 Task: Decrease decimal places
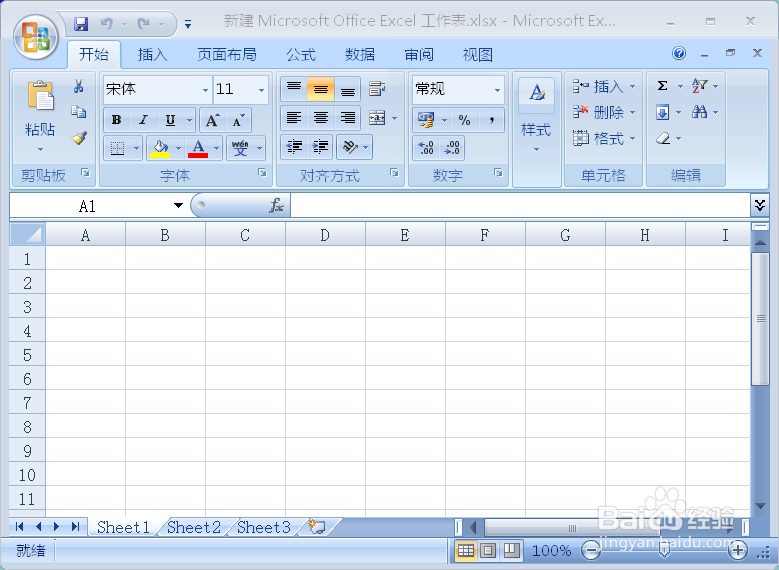[x=452, y=148]
